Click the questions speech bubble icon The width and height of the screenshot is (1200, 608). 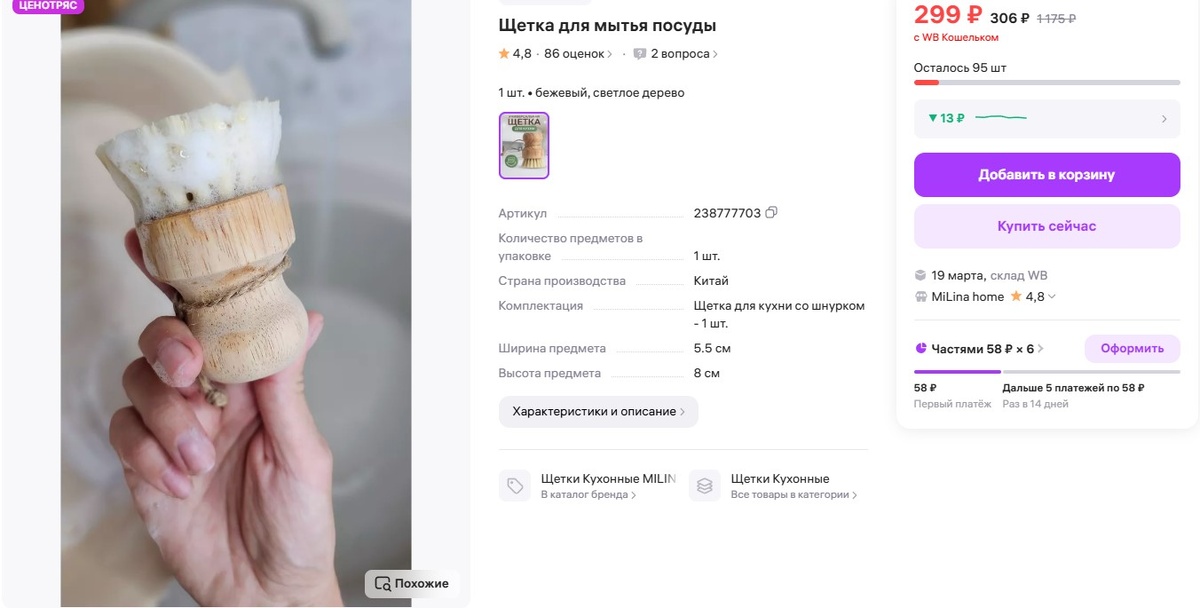(639, 54)
